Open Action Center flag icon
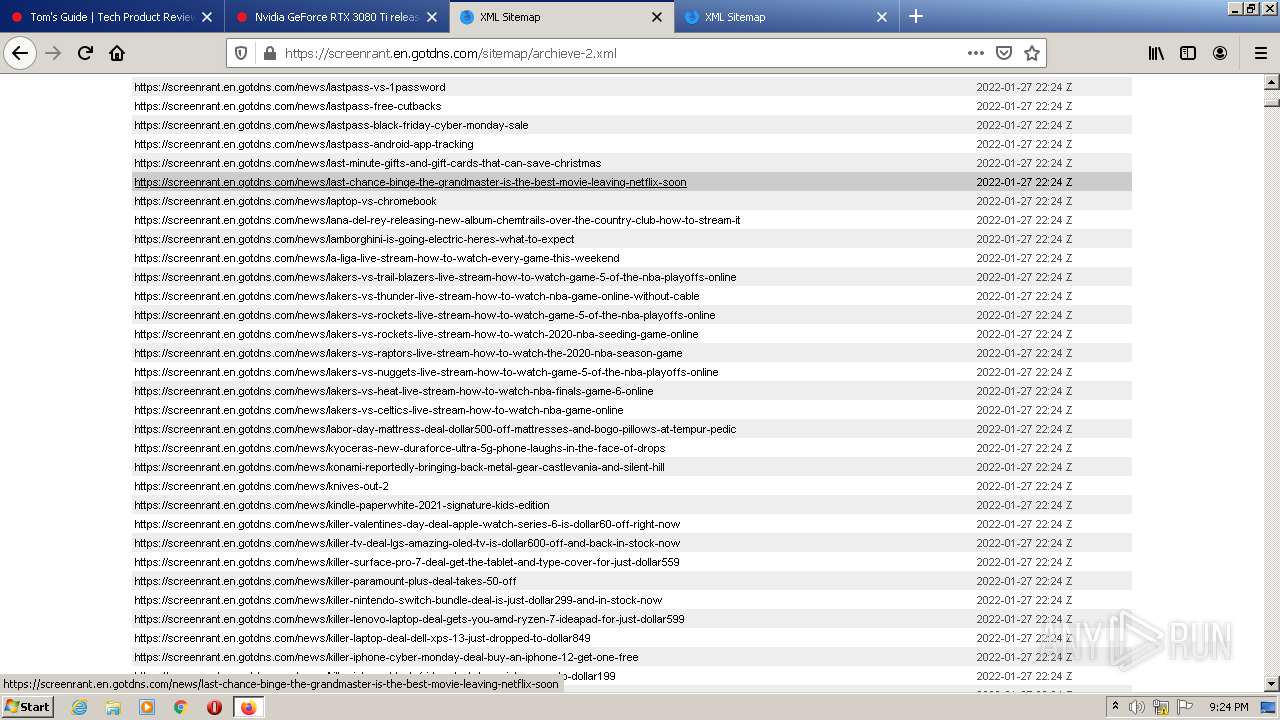Image resolution: width=1280 pixels, height=720 pixels. pos(1185,707)
